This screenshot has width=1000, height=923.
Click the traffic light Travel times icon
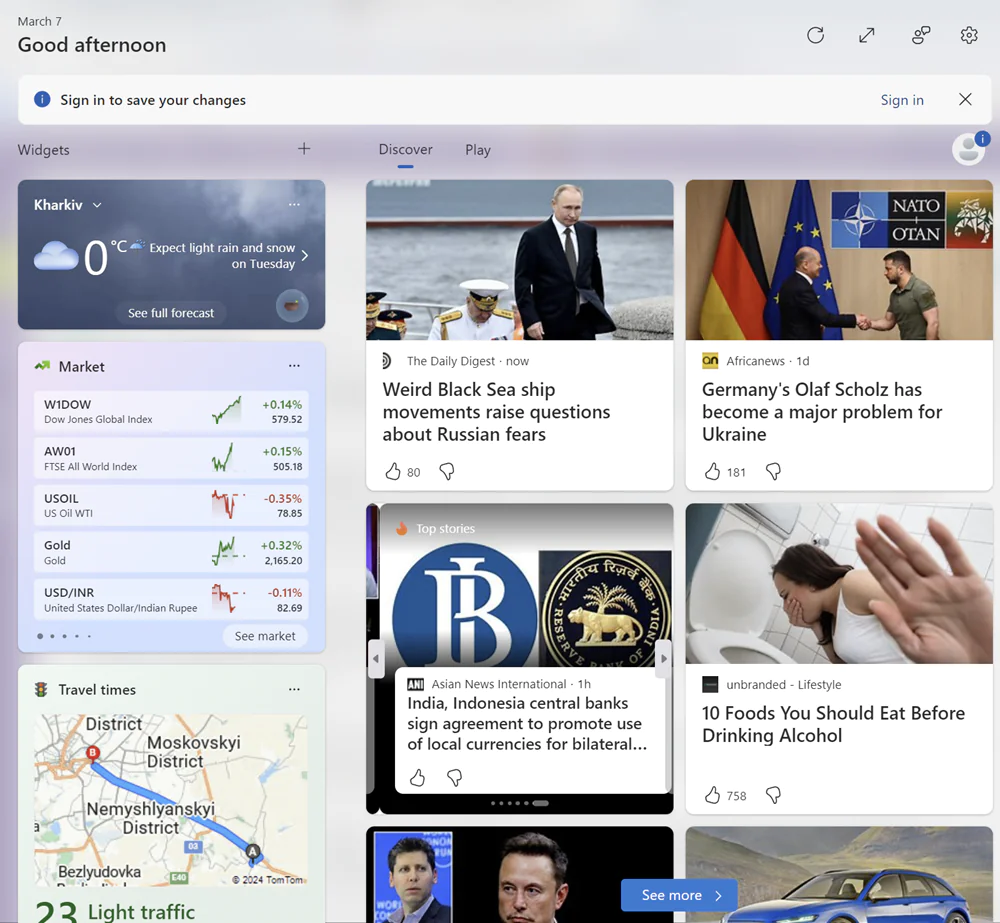(41, 690)
